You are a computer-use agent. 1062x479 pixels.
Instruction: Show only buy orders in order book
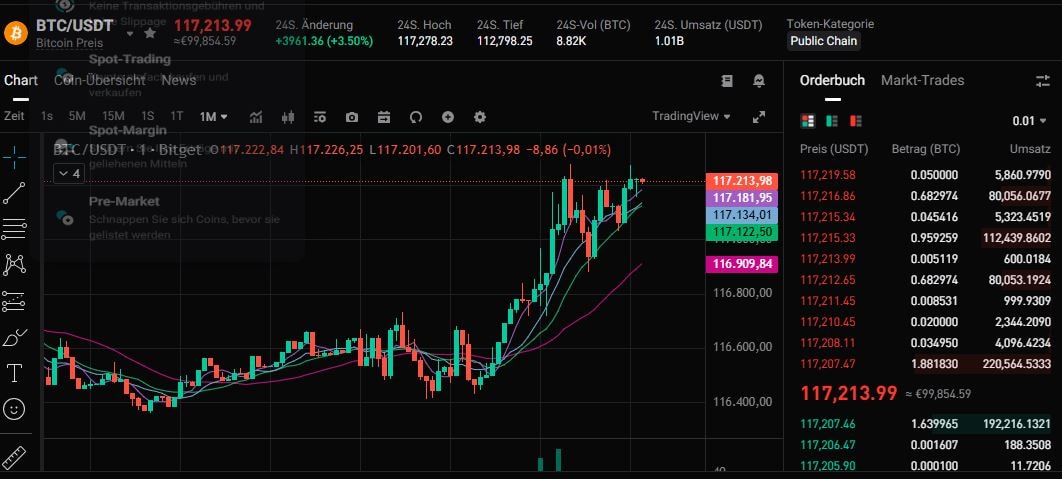pos(832,121)
